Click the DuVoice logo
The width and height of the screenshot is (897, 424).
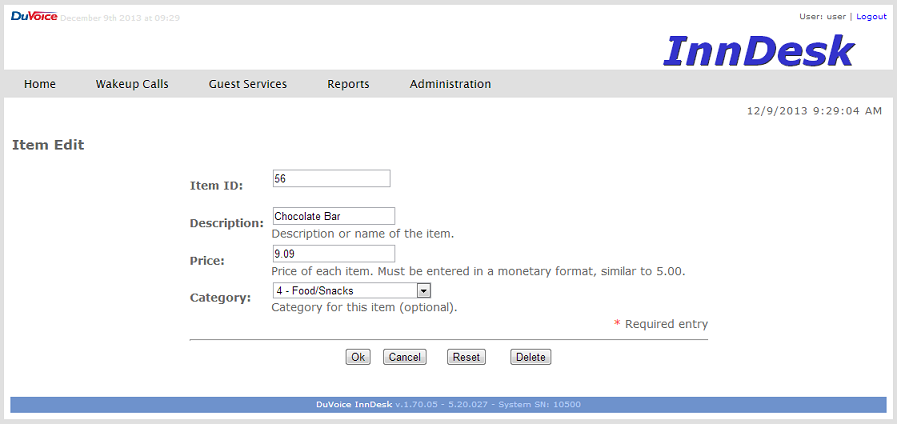point(34,17)
